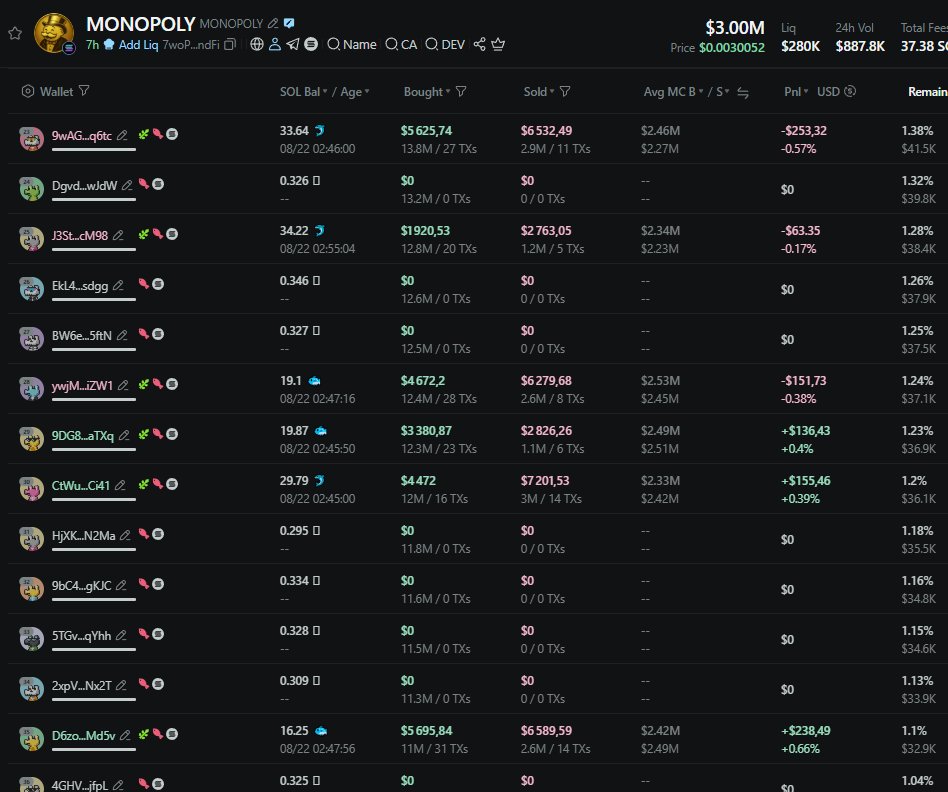Image resolution: width=948 pixels, height=792 pixels.
Task: Open the token website globe icon
Action: click(x=257, y=44)
